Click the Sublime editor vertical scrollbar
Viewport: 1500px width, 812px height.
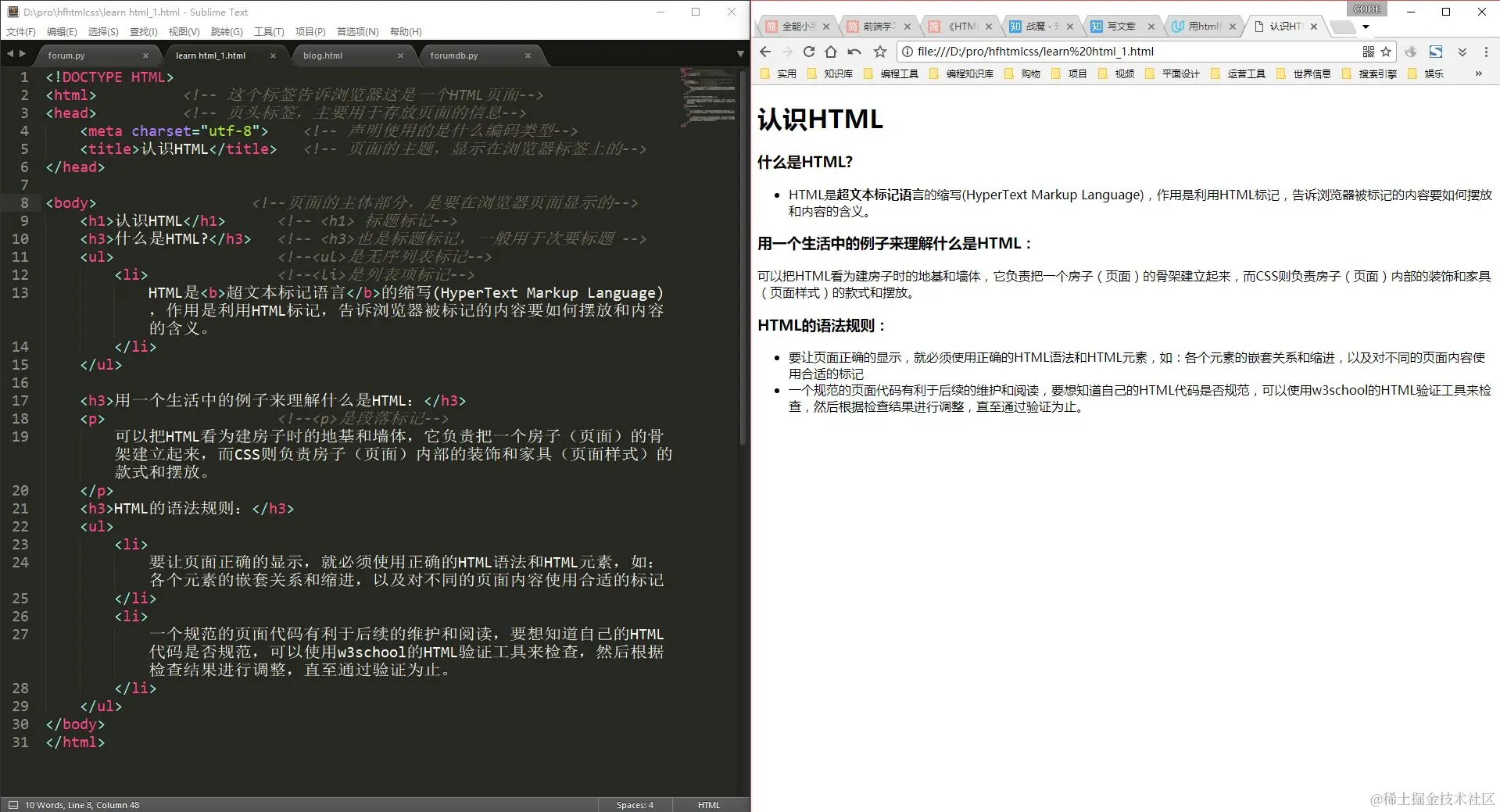743,258
